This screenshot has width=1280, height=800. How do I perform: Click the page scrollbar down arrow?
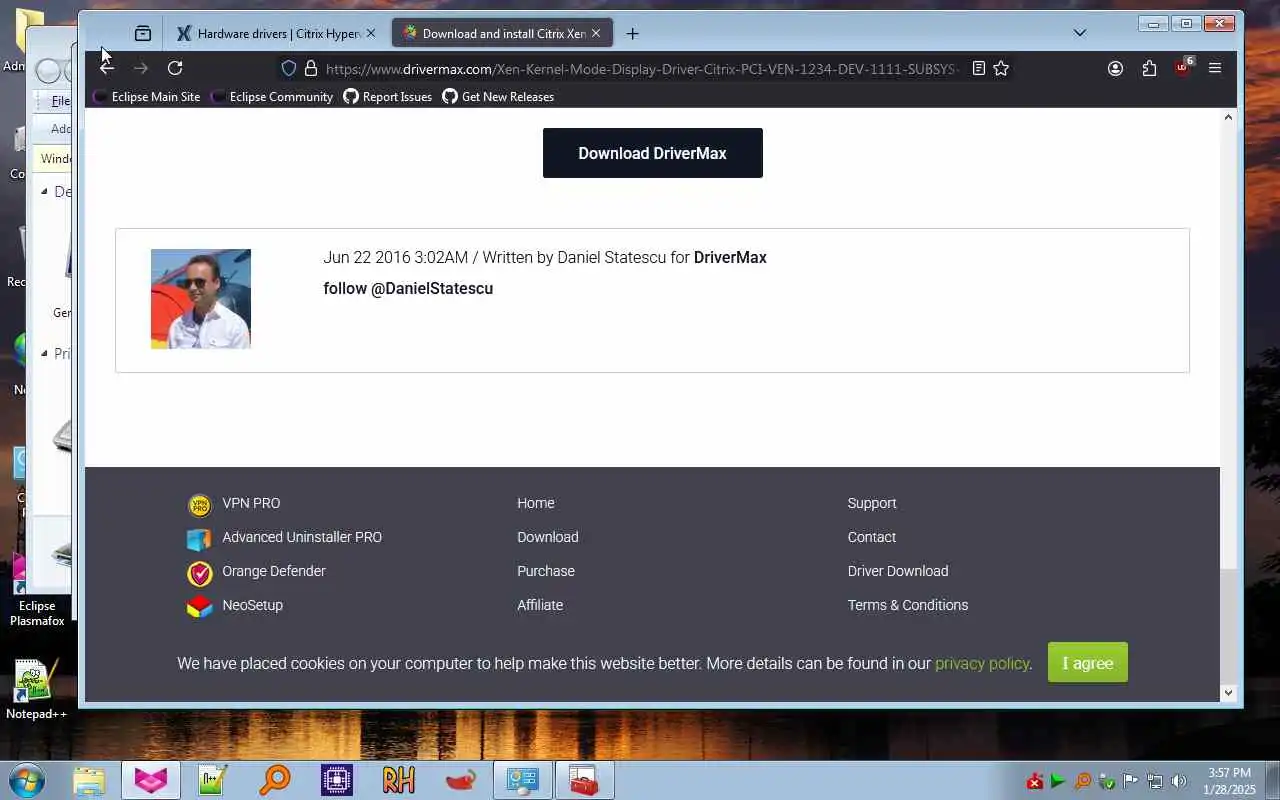point(1229,693)
